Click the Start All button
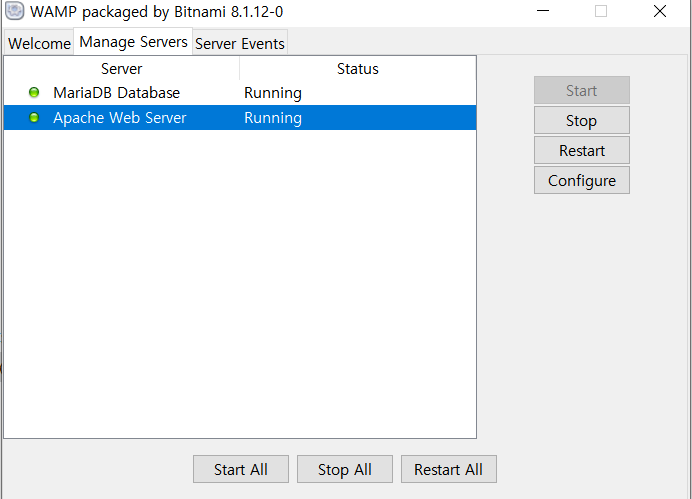692x499 pixels. pos(241,469)
